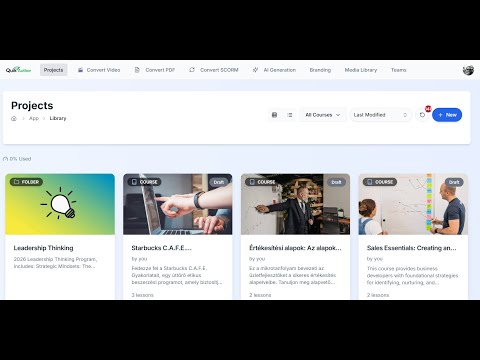Image resolution: width=480 pixels, height=360 pixels.
Task: Click '2 lessons' on the Értékesítési card
Action: click(260, 295)
